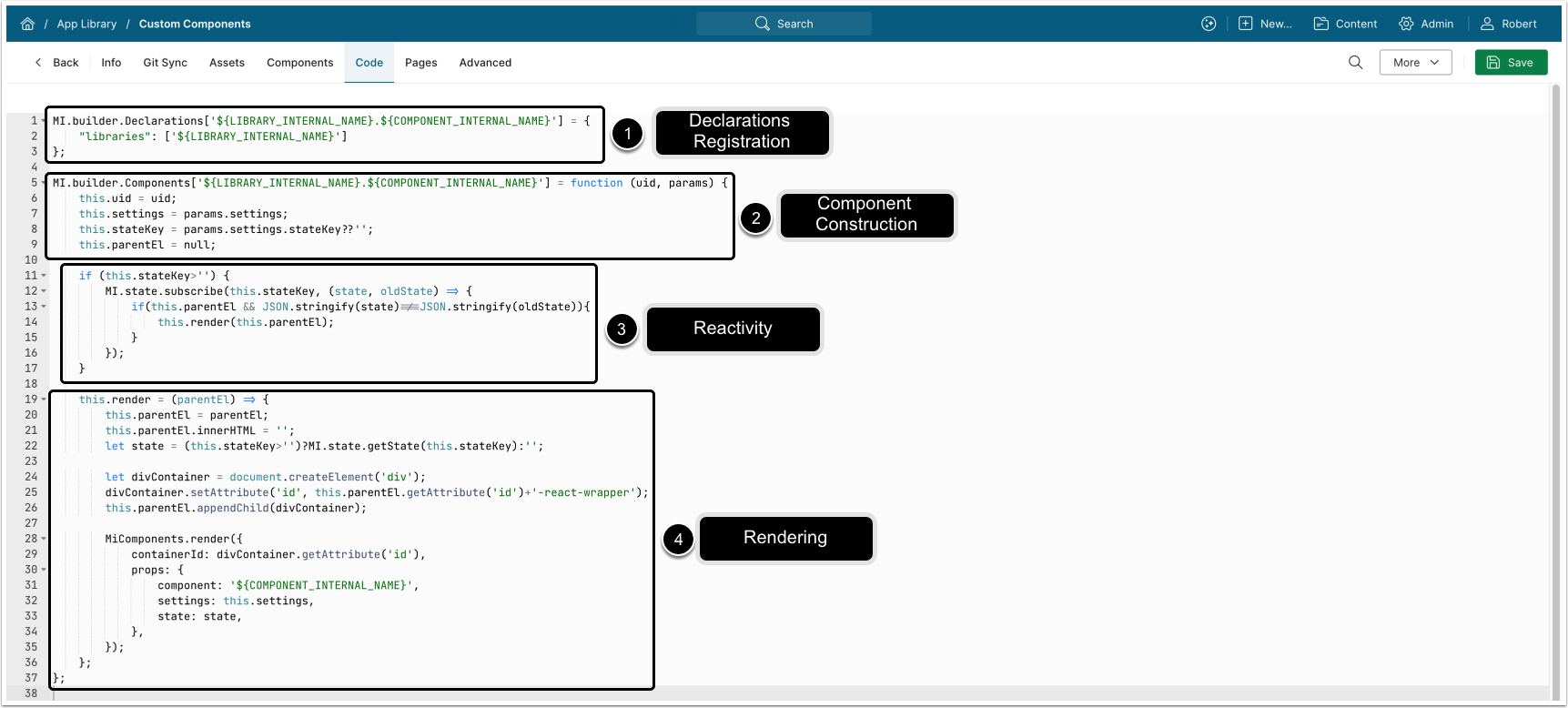
Task: Collapse code fold at line 19
Action: 44,400
